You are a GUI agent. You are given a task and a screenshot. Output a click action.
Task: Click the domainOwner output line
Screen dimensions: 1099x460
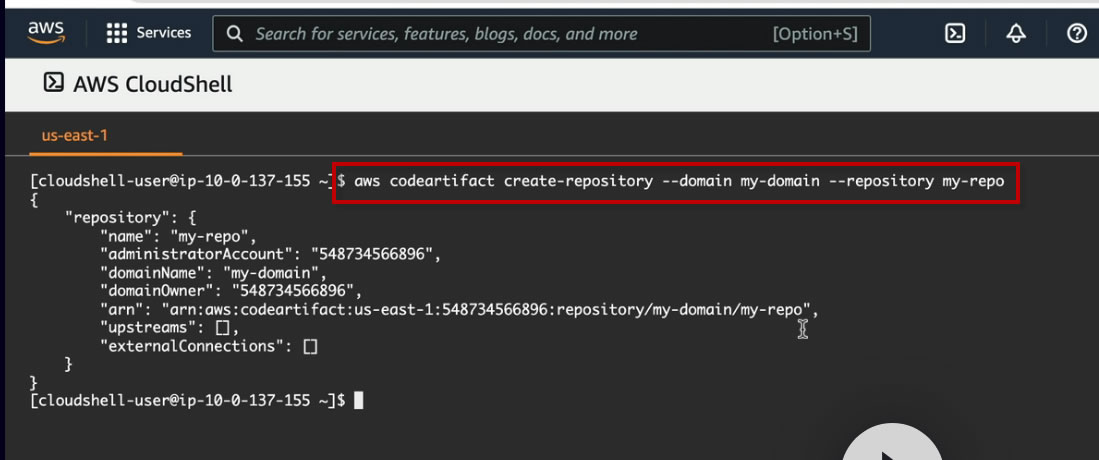[230, 292]
